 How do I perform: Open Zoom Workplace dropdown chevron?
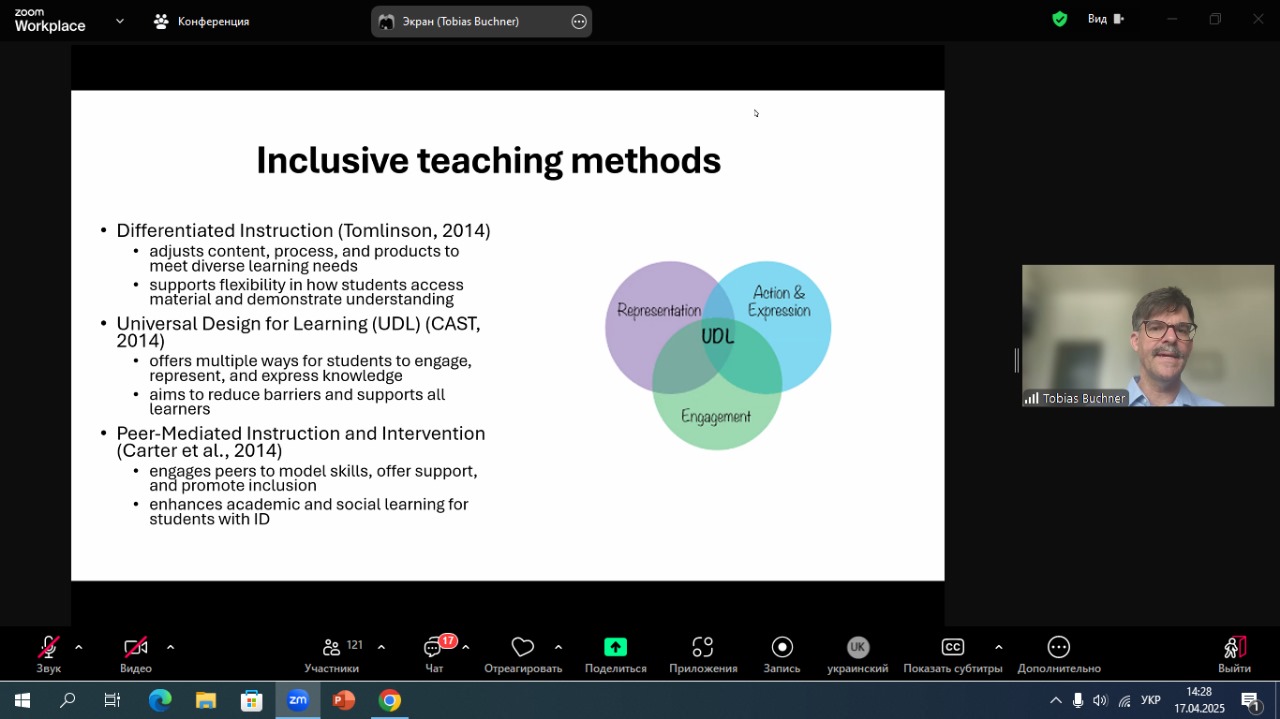tap(120, 20)
